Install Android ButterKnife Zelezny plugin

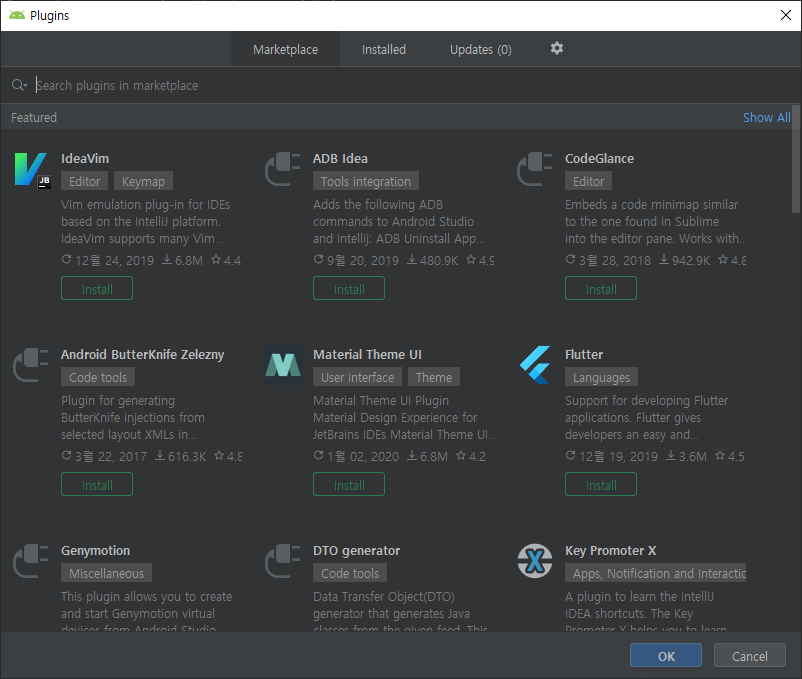(x=97, y=485)
